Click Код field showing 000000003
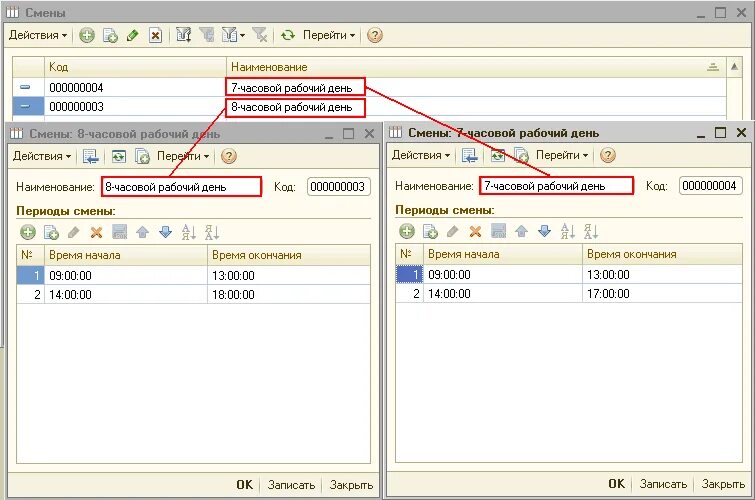Viewport: 755px width, 500px height. 338,186
